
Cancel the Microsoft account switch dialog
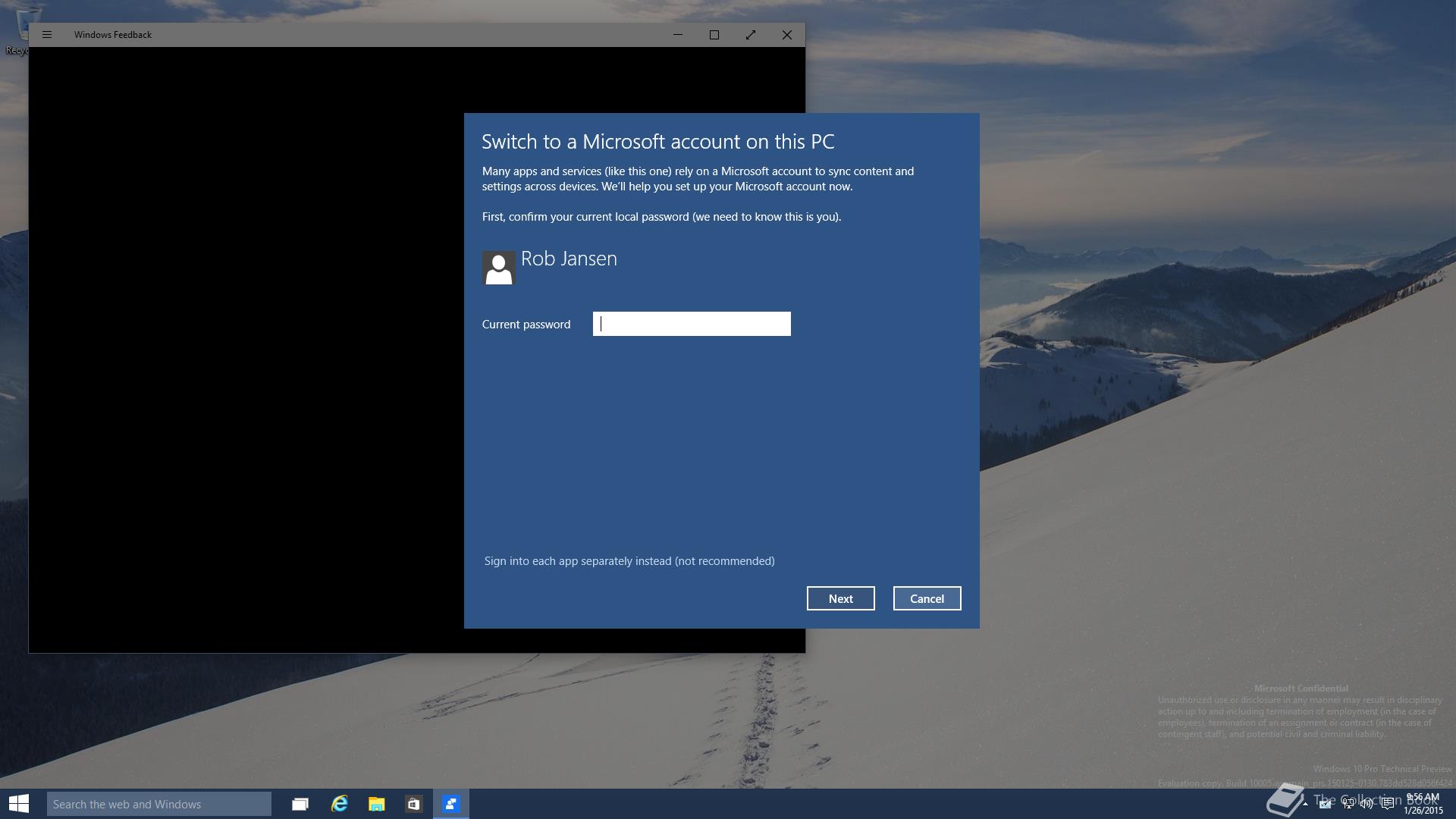point(927,598)
